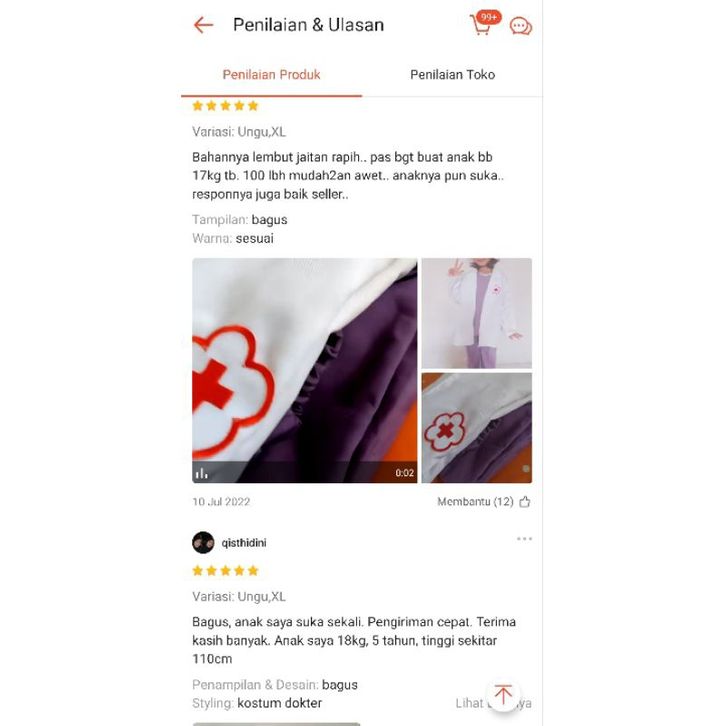Tap the five-star rating of qisthidini's review
726x726 pixels.
225,570
